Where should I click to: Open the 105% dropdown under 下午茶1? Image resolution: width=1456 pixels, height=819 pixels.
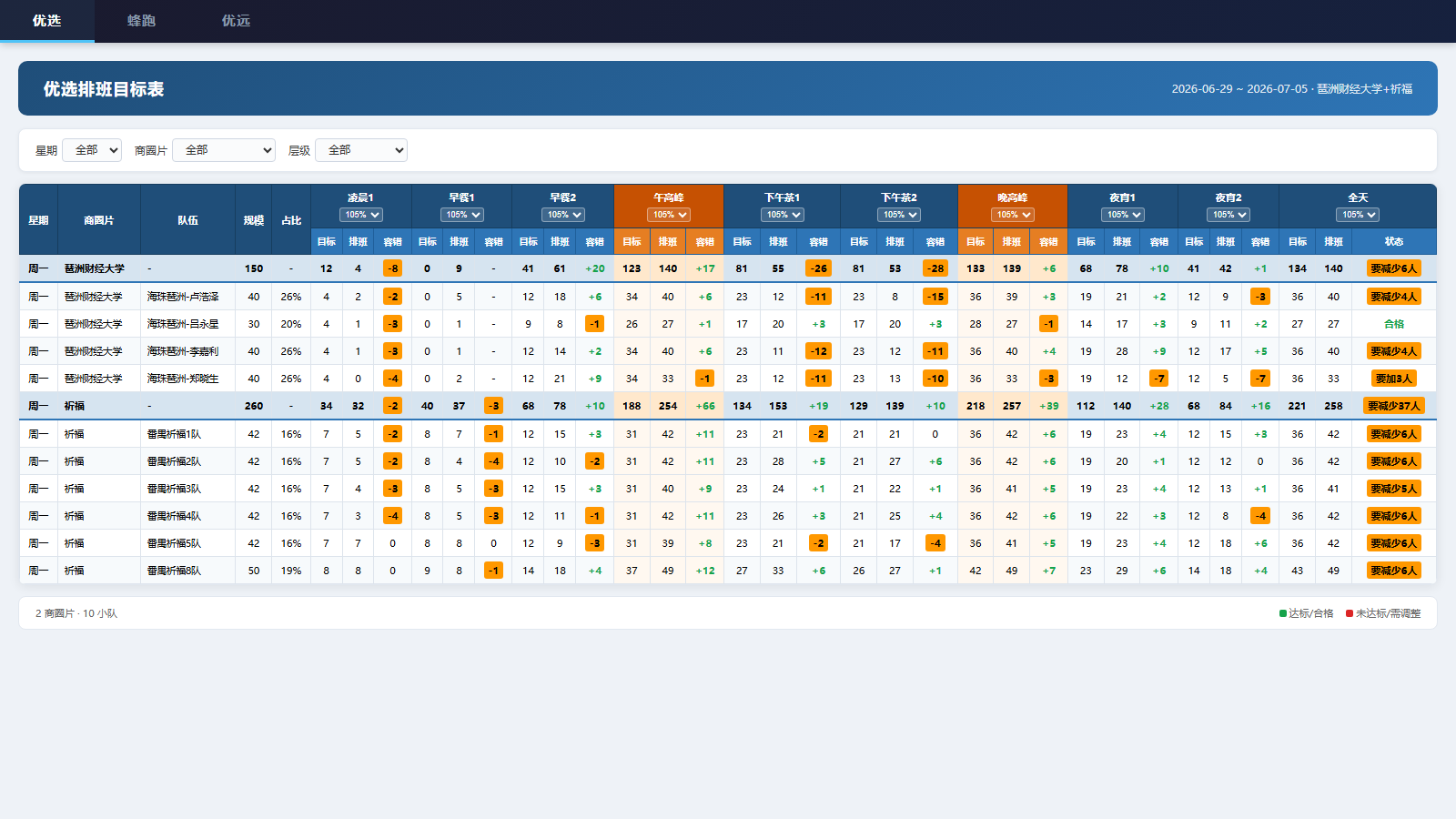point(783,215)
